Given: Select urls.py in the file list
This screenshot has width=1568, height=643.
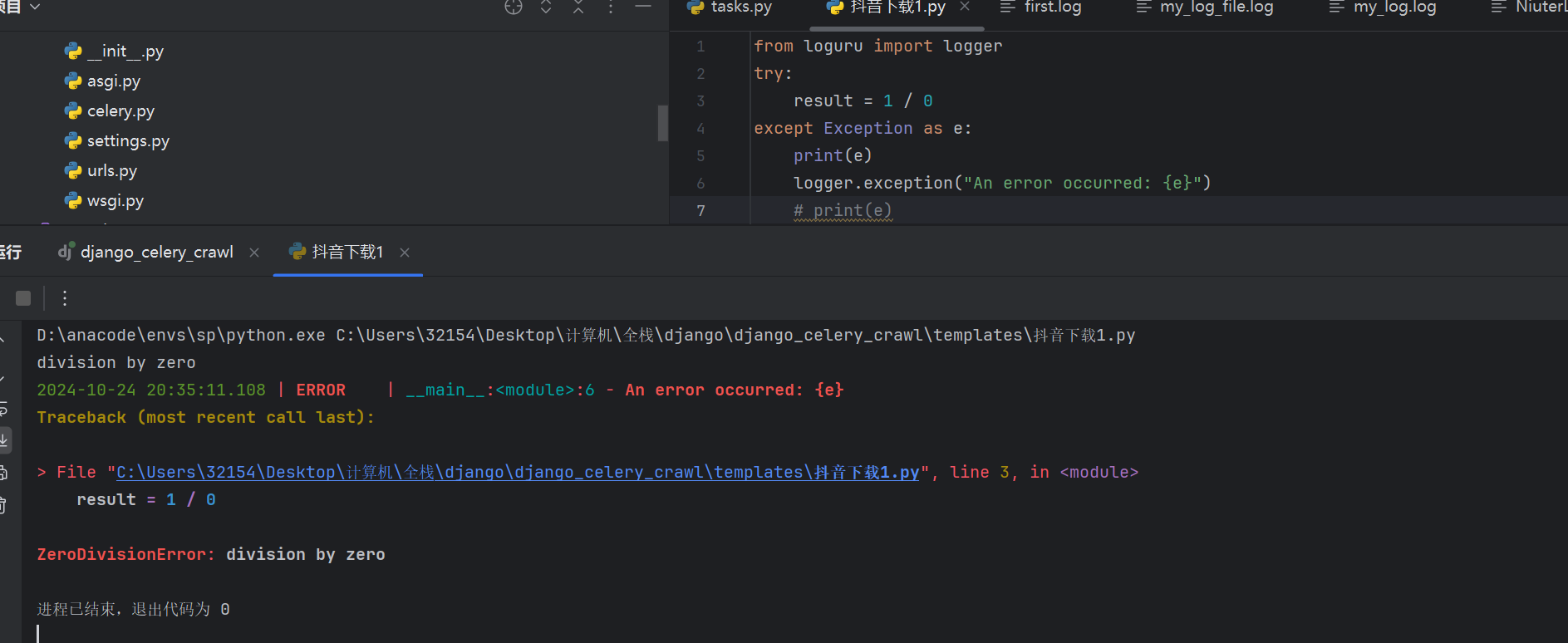Looking at the screenshot, I should coord(101,171).
